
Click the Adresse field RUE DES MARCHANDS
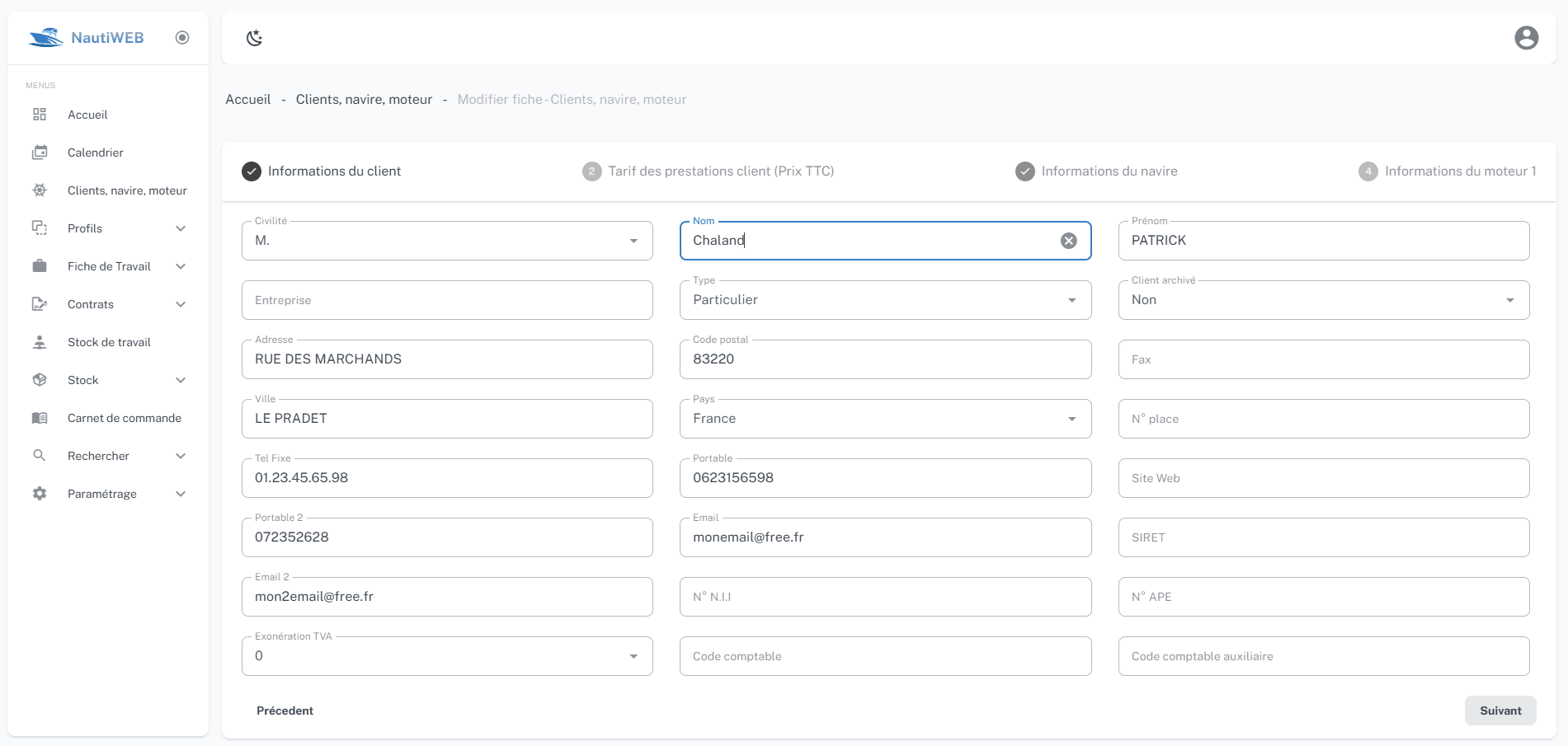pos(447,359)
